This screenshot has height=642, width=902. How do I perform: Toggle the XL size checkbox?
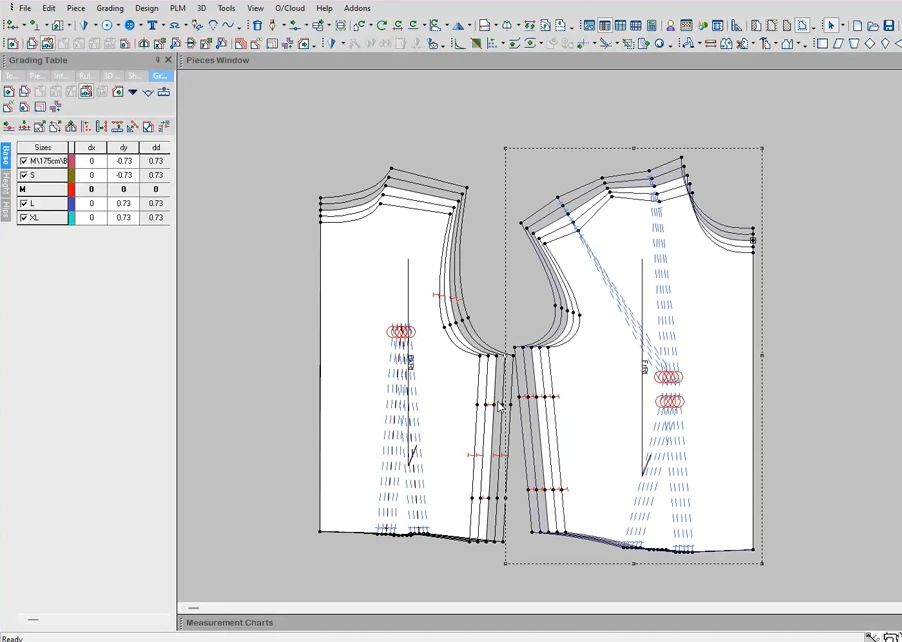coord(25,217)
